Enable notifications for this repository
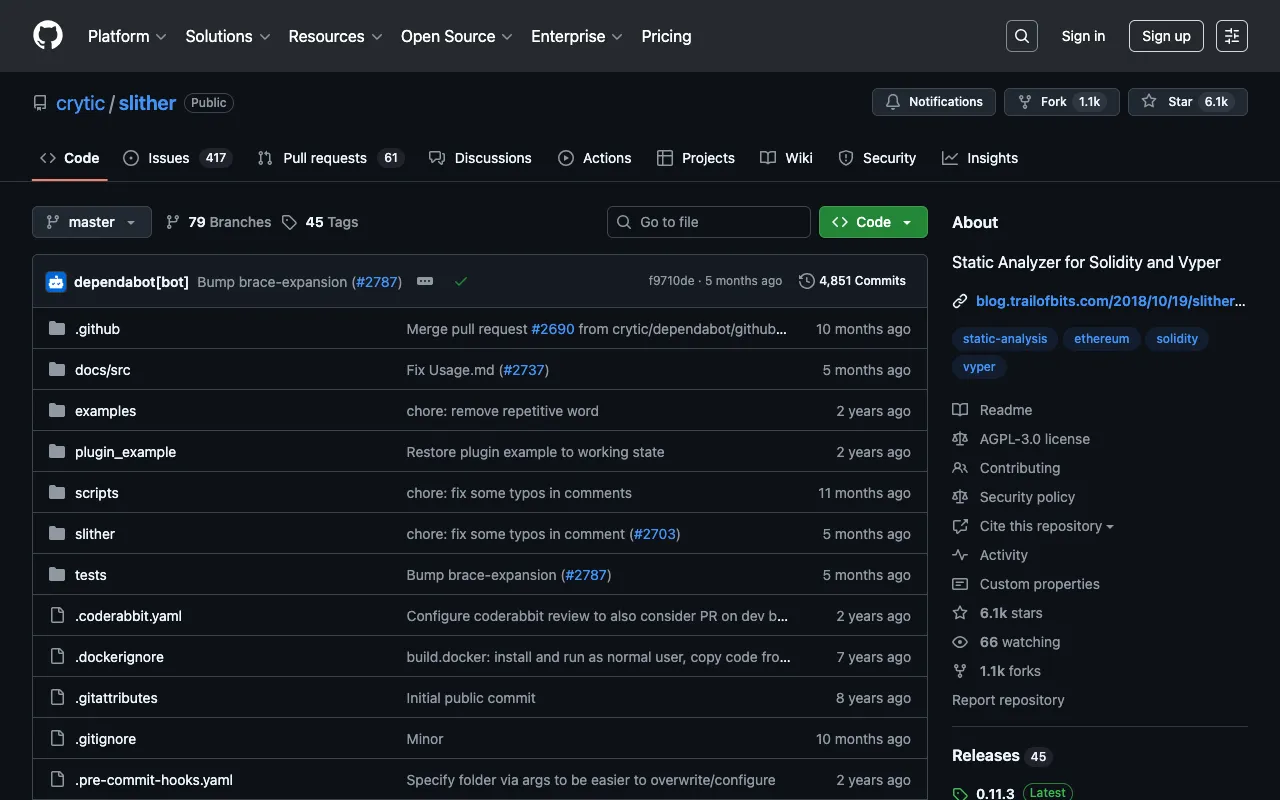The height and width of the screenshot is (800, 1280). tap(932, 101)
